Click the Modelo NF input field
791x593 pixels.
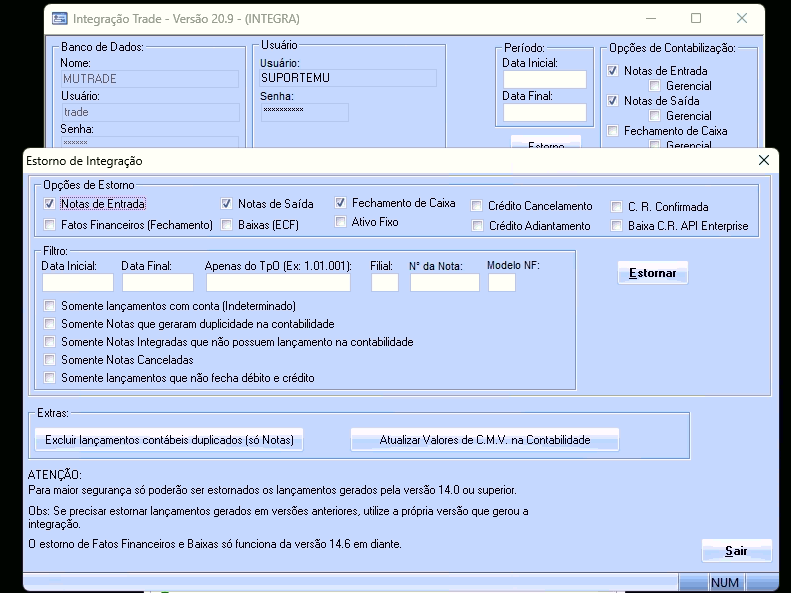502,283
